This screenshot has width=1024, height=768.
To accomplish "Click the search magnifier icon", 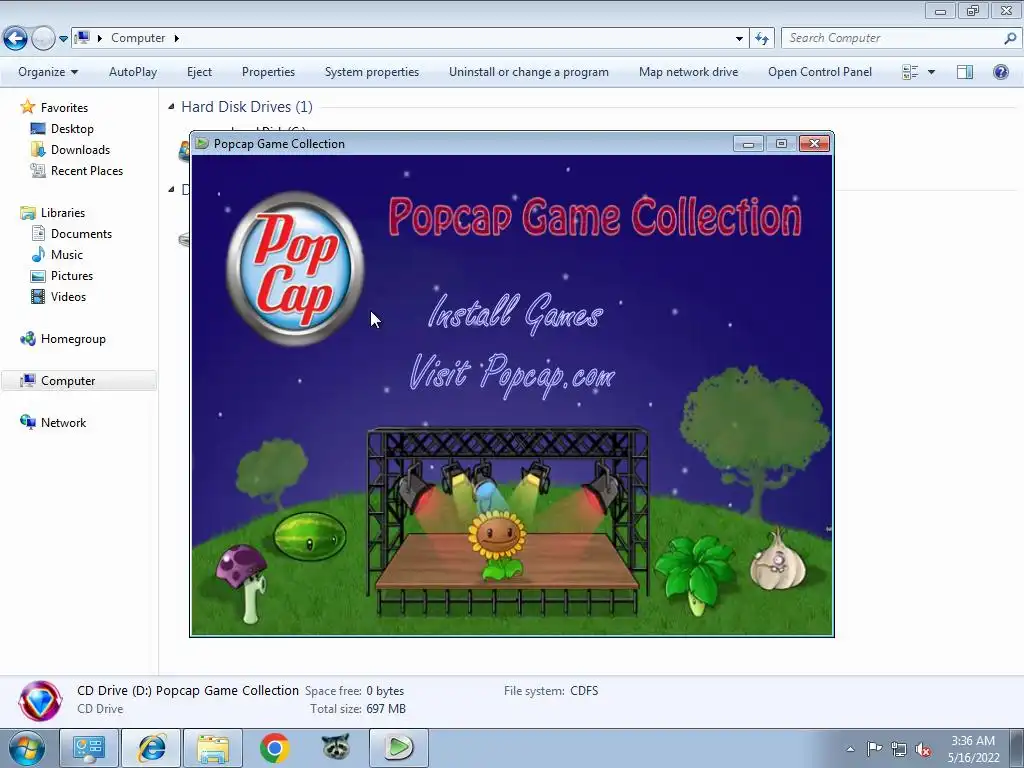I will 1010,39.
